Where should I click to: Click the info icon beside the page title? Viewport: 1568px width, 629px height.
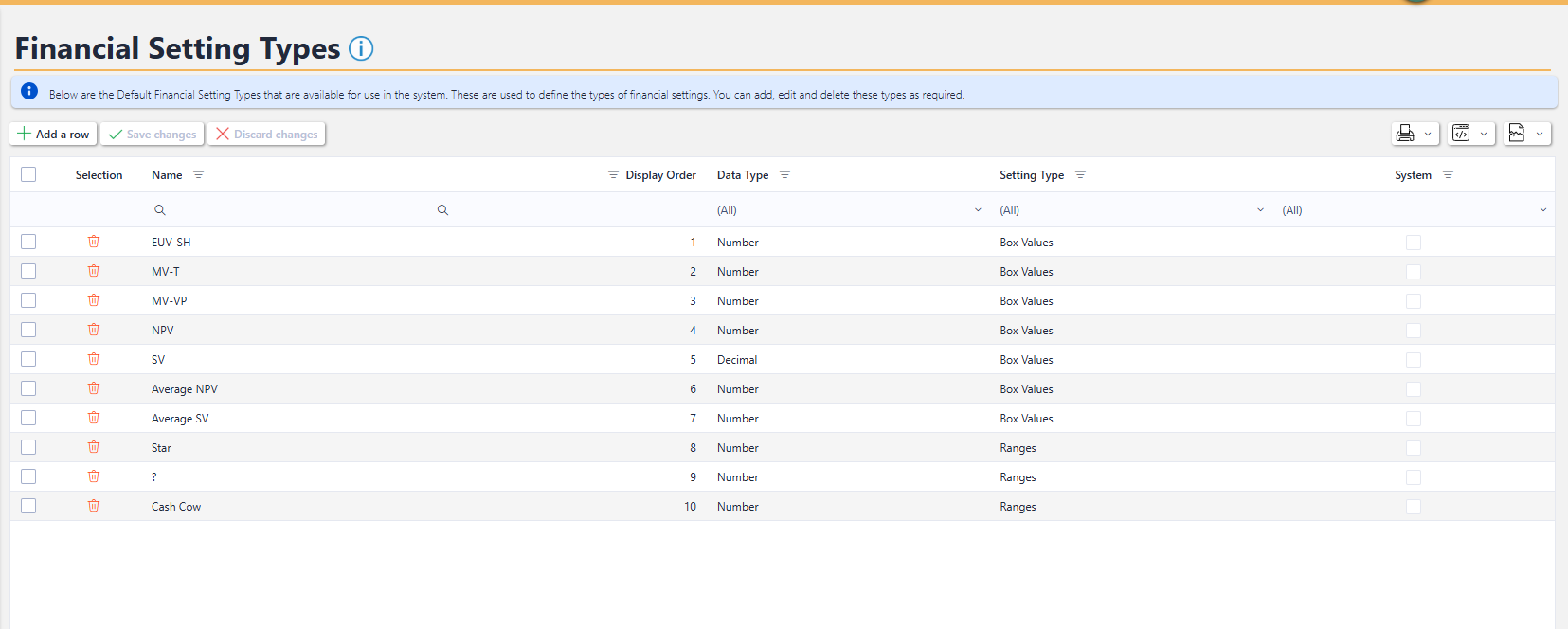click(x=361, y=48)
